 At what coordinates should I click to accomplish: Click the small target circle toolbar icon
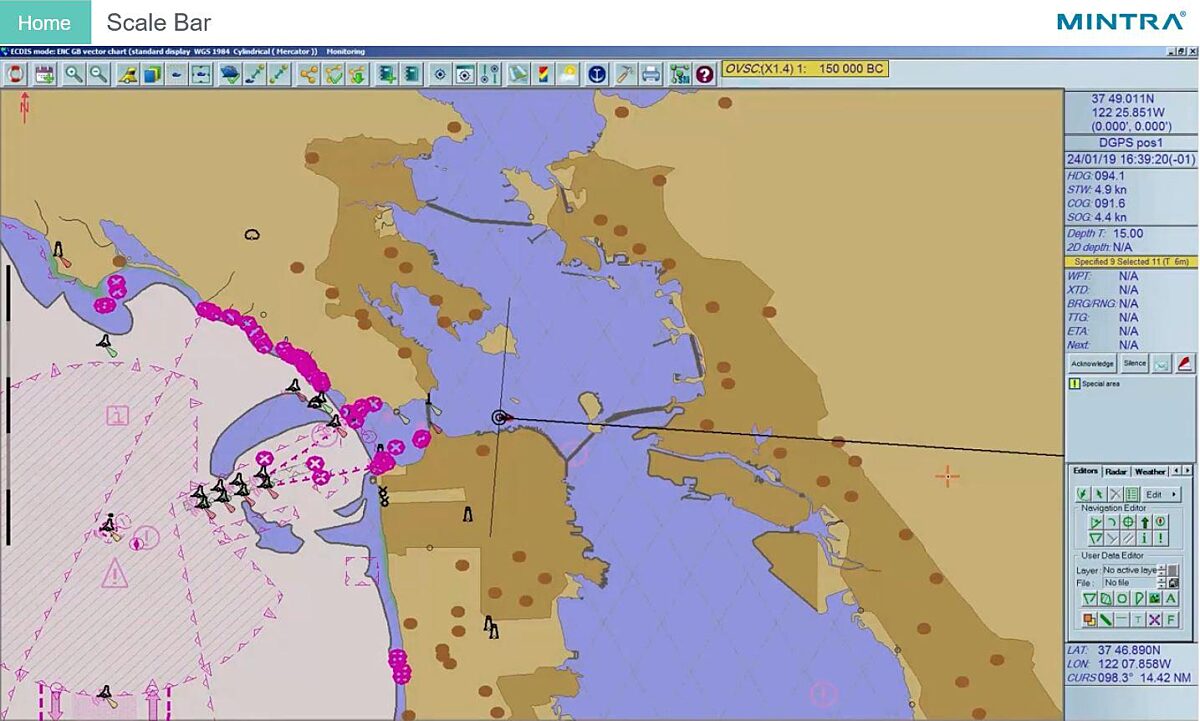click(440, 74)
